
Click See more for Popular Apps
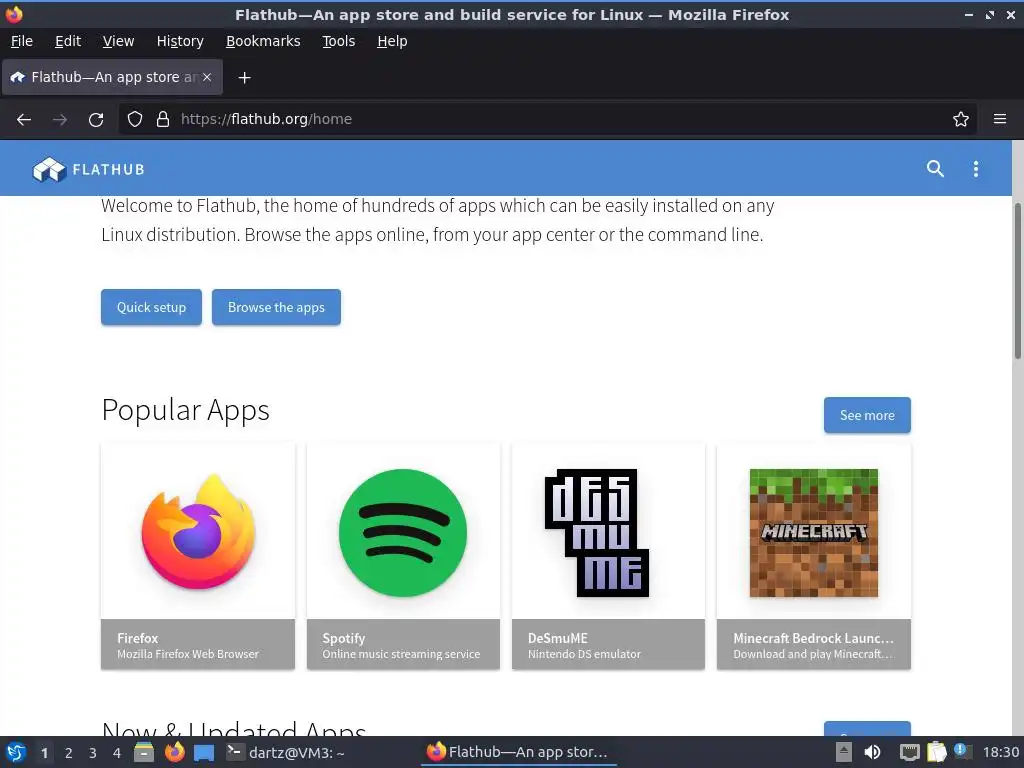click(867, 415)
